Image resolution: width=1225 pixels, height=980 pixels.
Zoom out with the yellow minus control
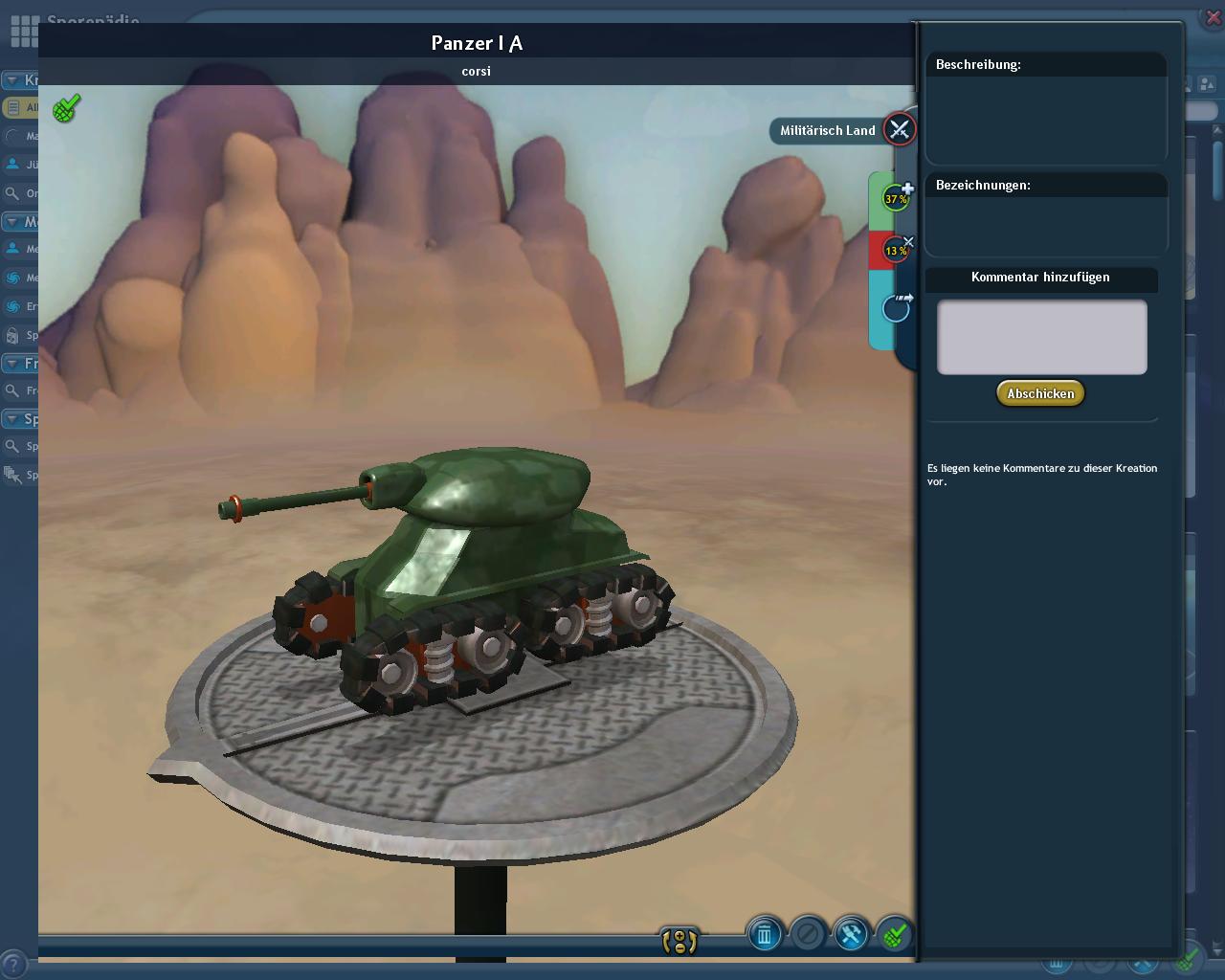pos(679,947)
